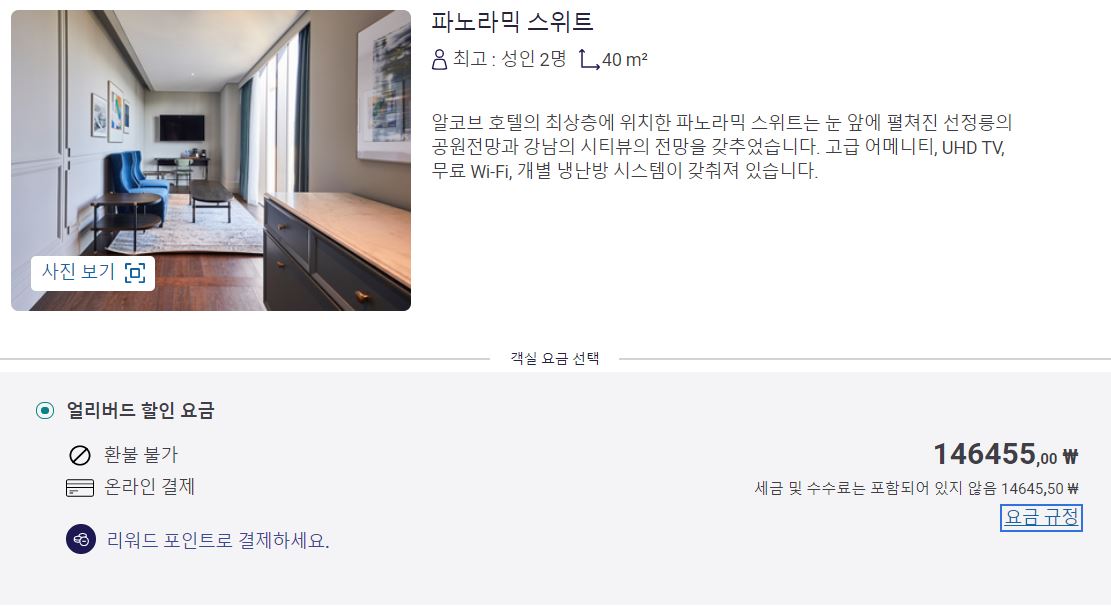The width and height of the screenshot is (1111, 606).
Task: Click the 사진 보기 photo view button
Action: pos(93,273)
